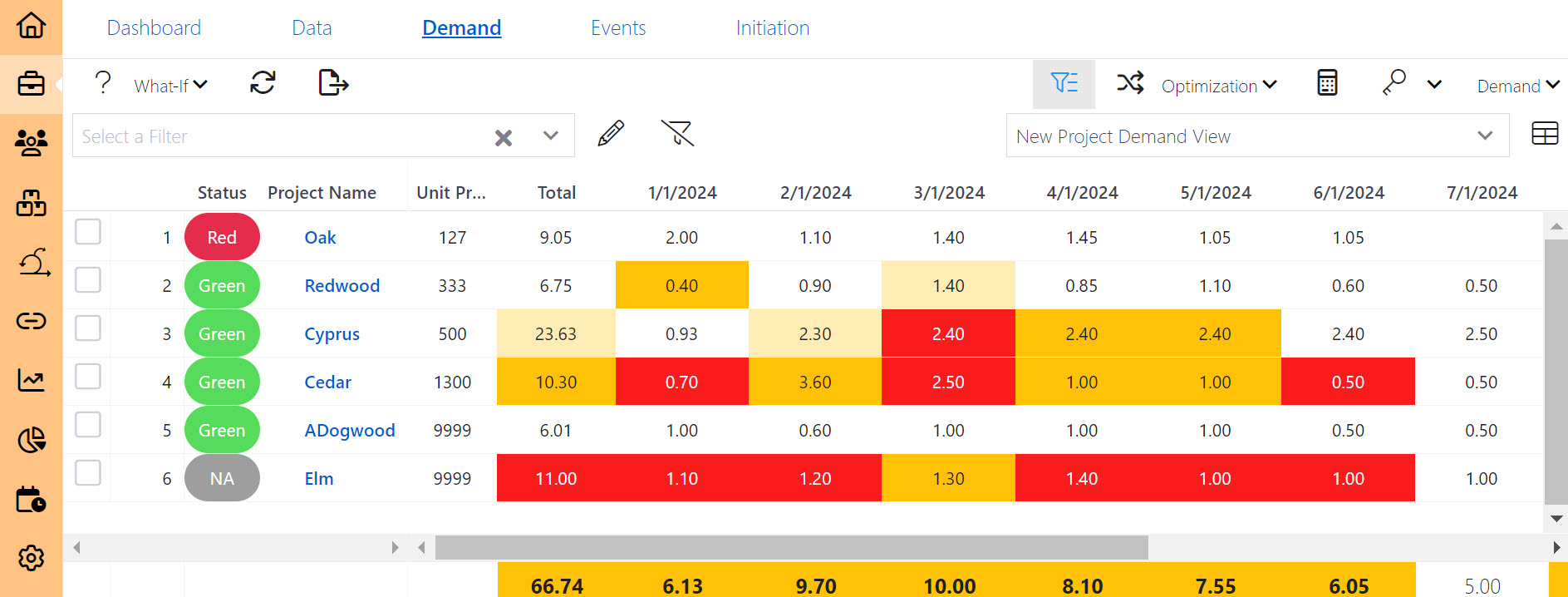Tick the checkbox for Elm row
This screenshot has width=1568, height=597.
tap(88, 473)
